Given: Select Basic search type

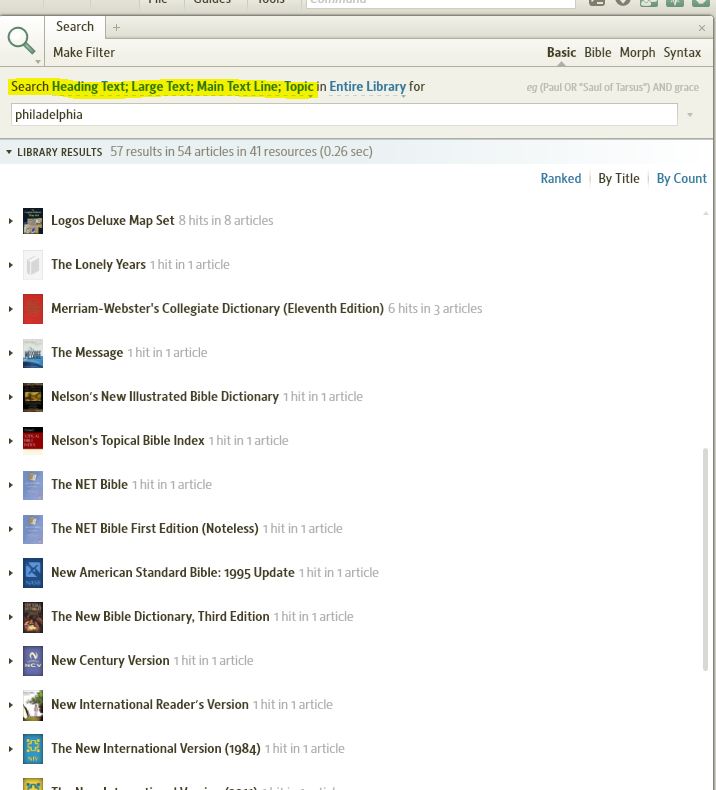Looking at the screenshot, I should click(x=561, y=52).
